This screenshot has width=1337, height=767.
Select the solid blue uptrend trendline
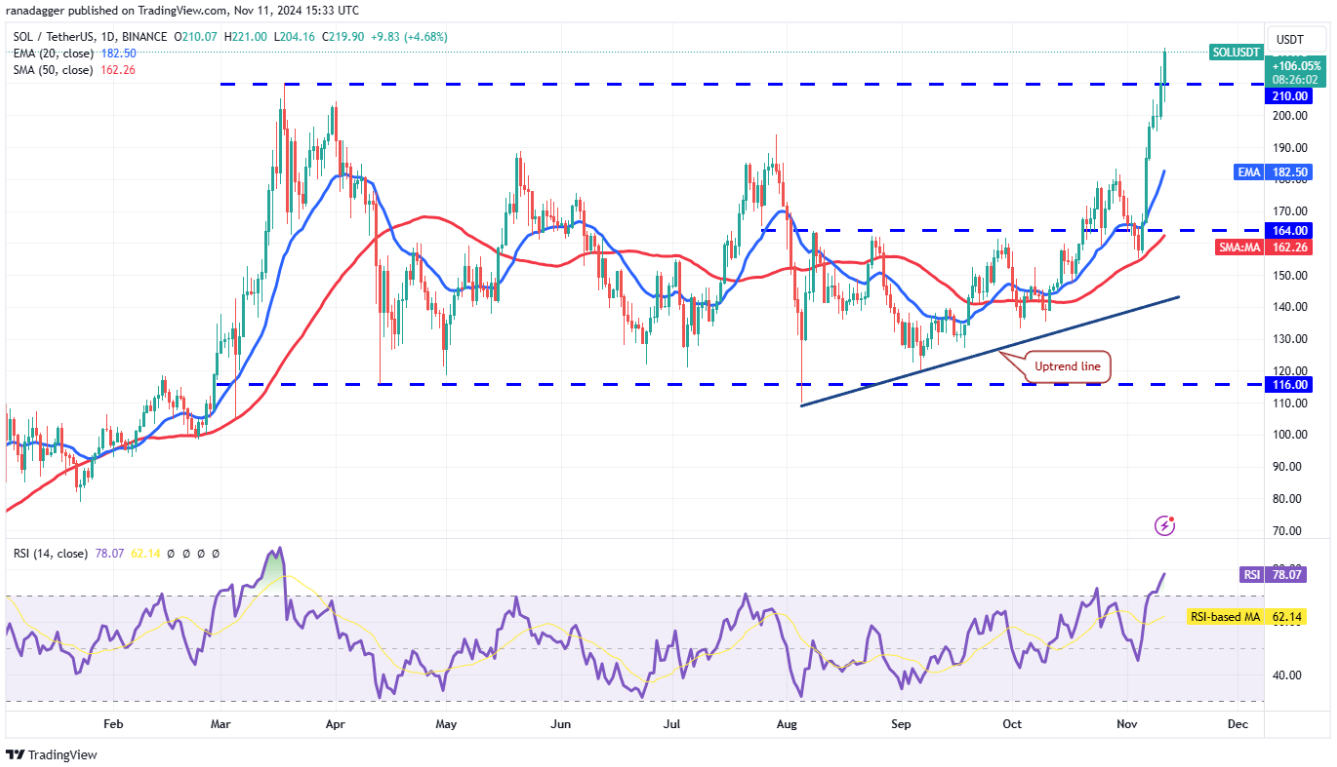click(990, 351)
